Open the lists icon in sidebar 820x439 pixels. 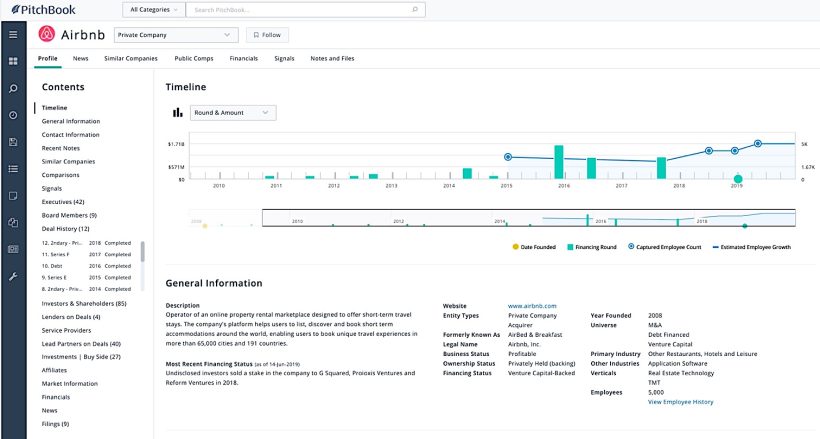tap(13, 169)
